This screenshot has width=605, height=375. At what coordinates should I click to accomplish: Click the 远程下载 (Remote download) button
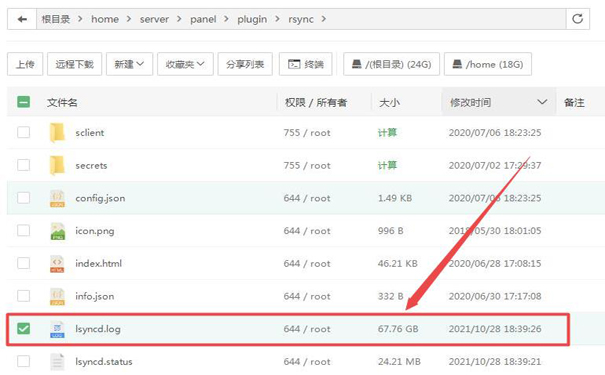74,64
